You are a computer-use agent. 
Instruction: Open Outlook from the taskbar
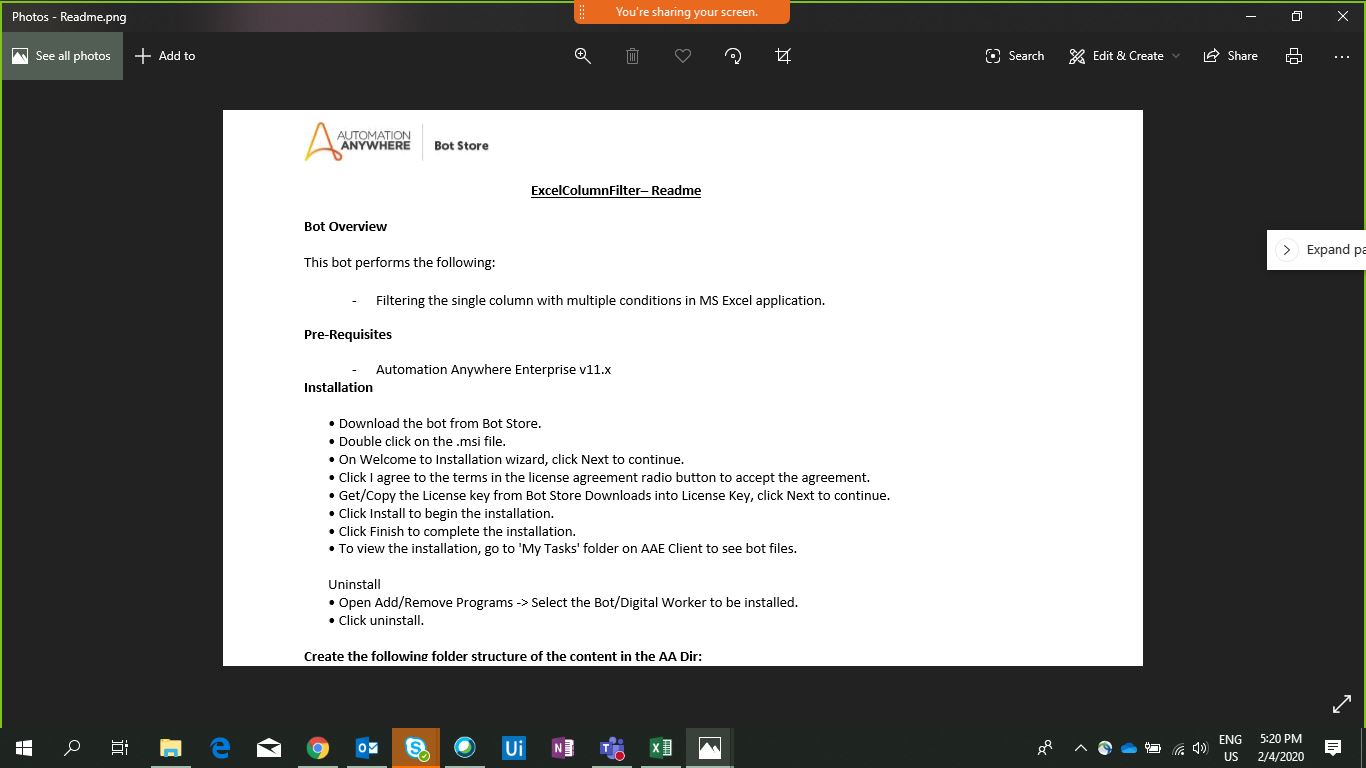coord(367,748)
